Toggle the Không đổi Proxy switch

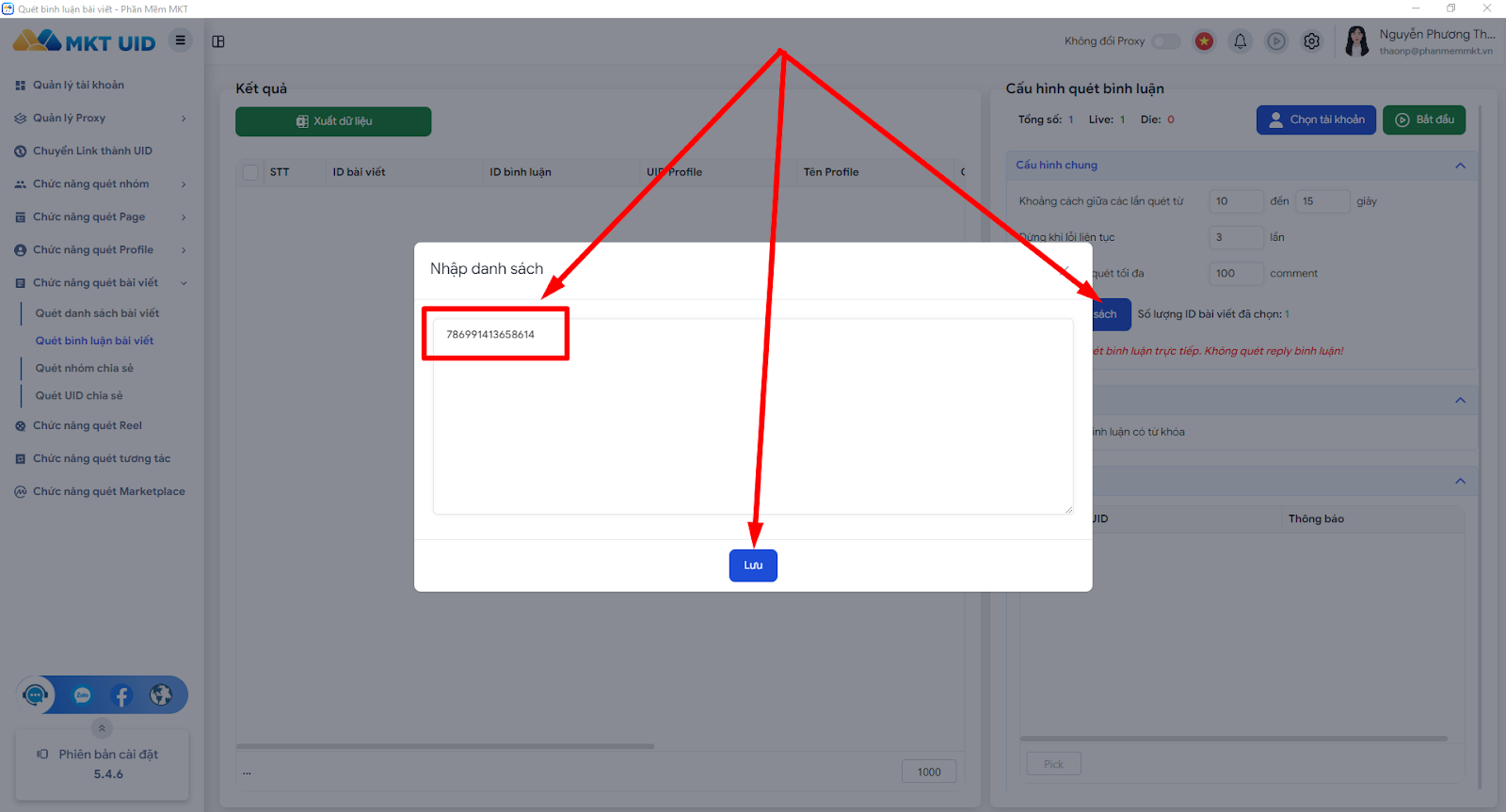(1166, 41)
